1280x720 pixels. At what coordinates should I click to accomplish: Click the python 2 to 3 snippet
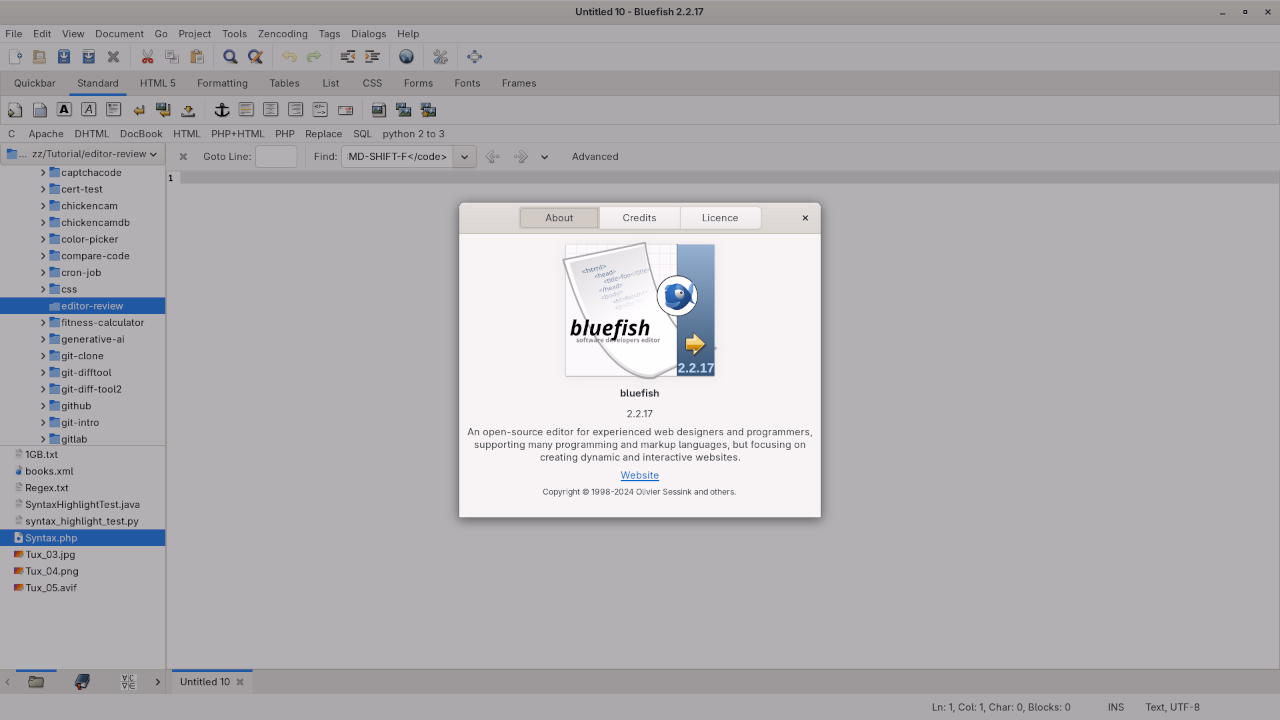(413, 134)
